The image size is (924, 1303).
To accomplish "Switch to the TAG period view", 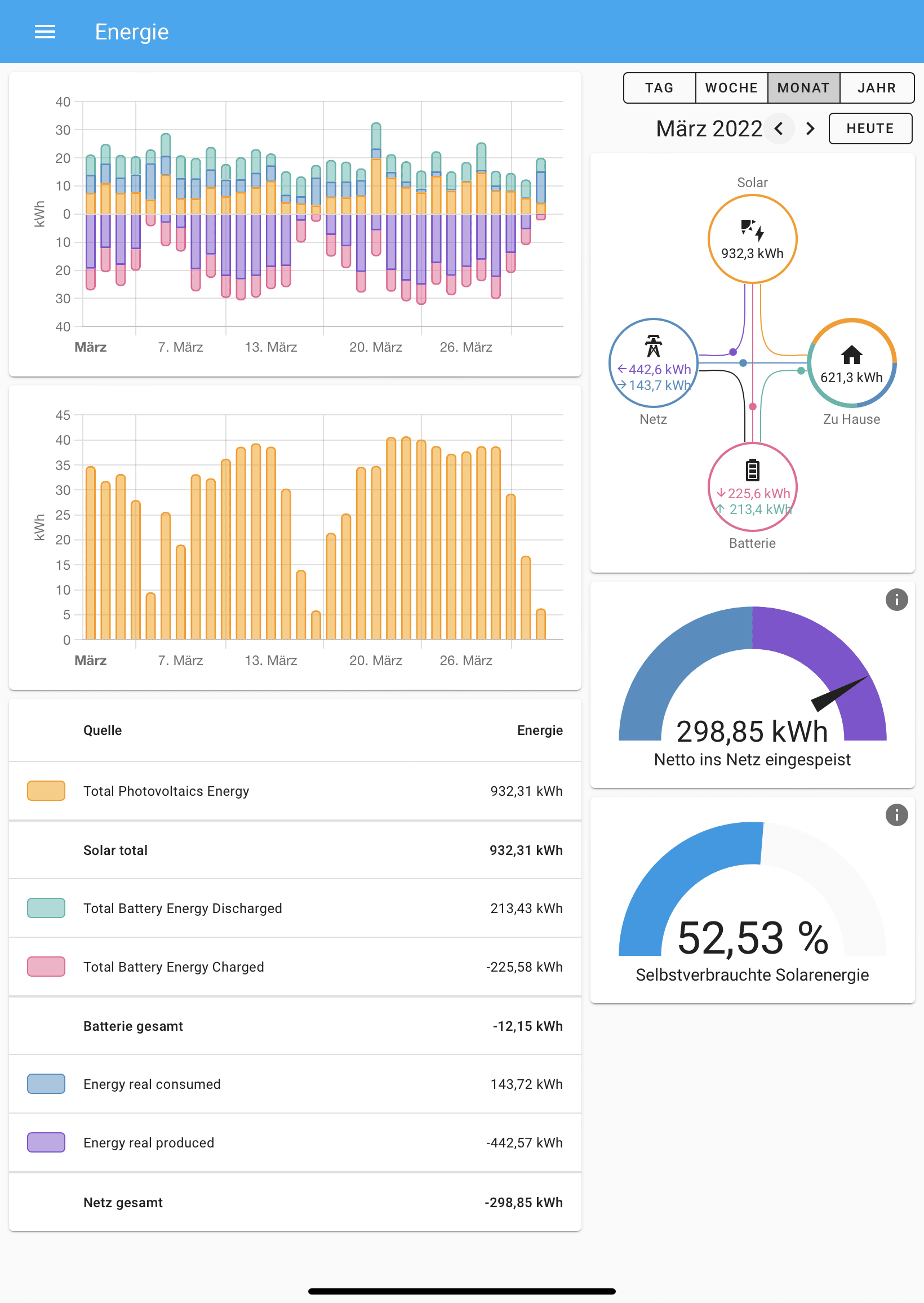I will point(659,87).
